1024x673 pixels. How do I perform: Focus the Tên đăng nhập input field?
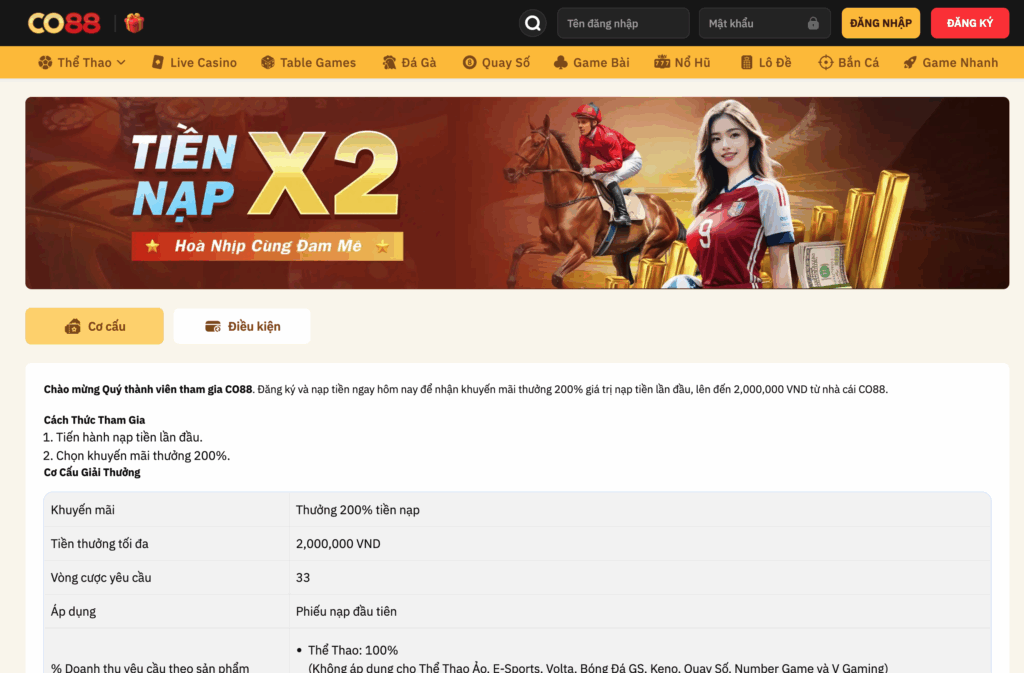point(622,23)
